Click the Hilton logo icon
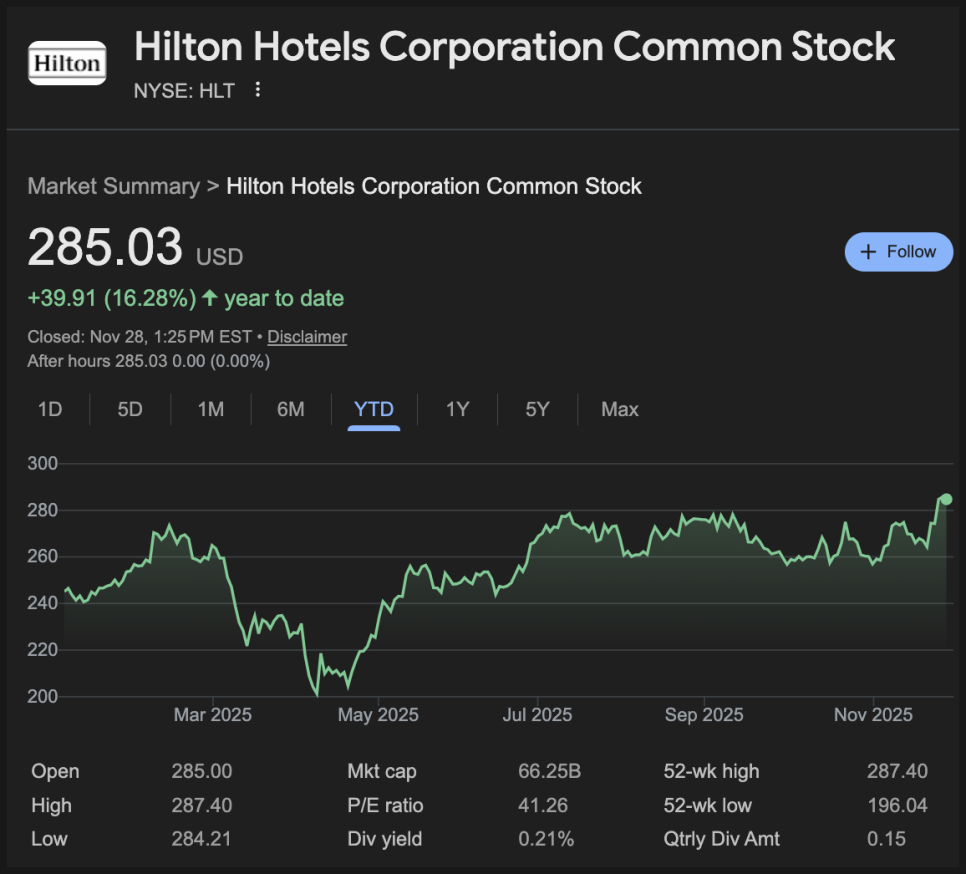966x874 pixels. (67, 63)
